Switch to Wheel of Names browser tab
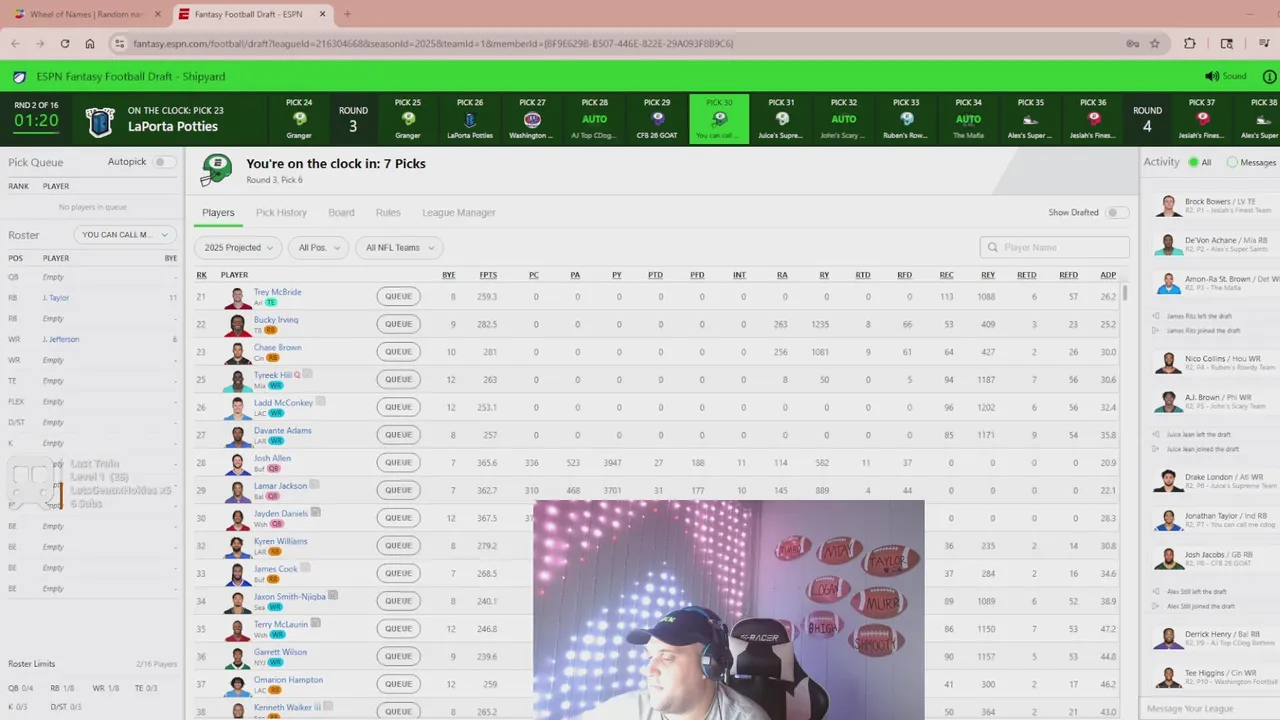 (x=85, y=14)
